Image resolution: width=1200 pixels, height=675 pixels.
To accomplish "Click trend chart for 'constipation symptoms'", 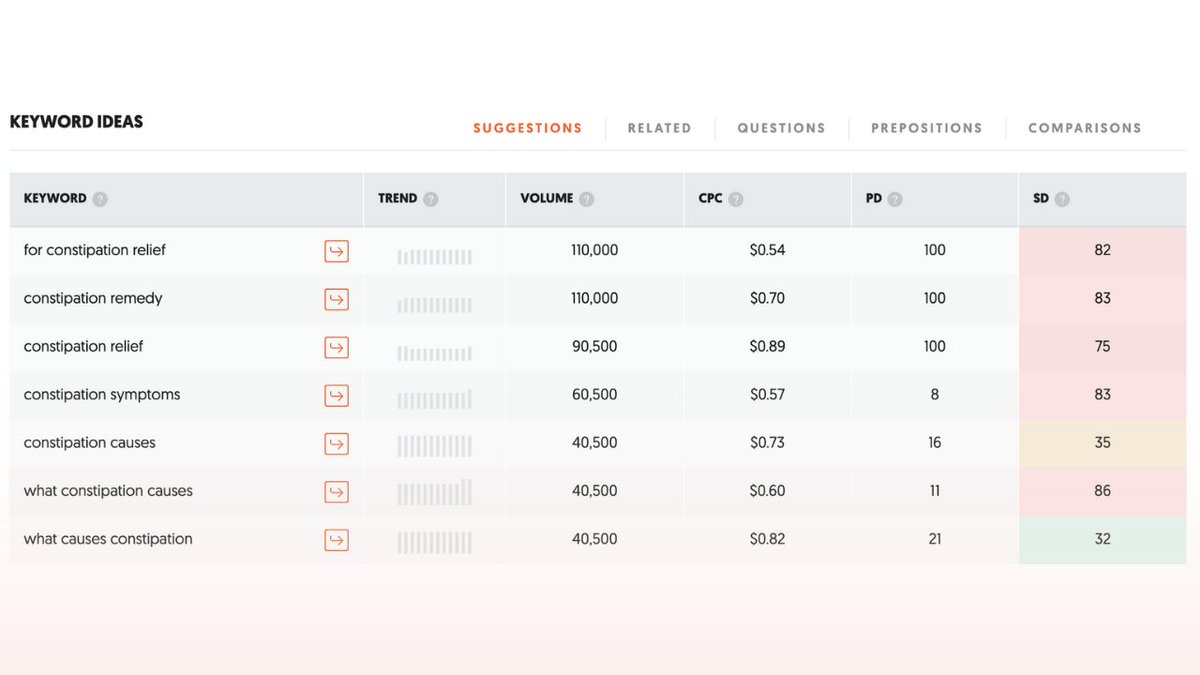I will tap(435, 400).
